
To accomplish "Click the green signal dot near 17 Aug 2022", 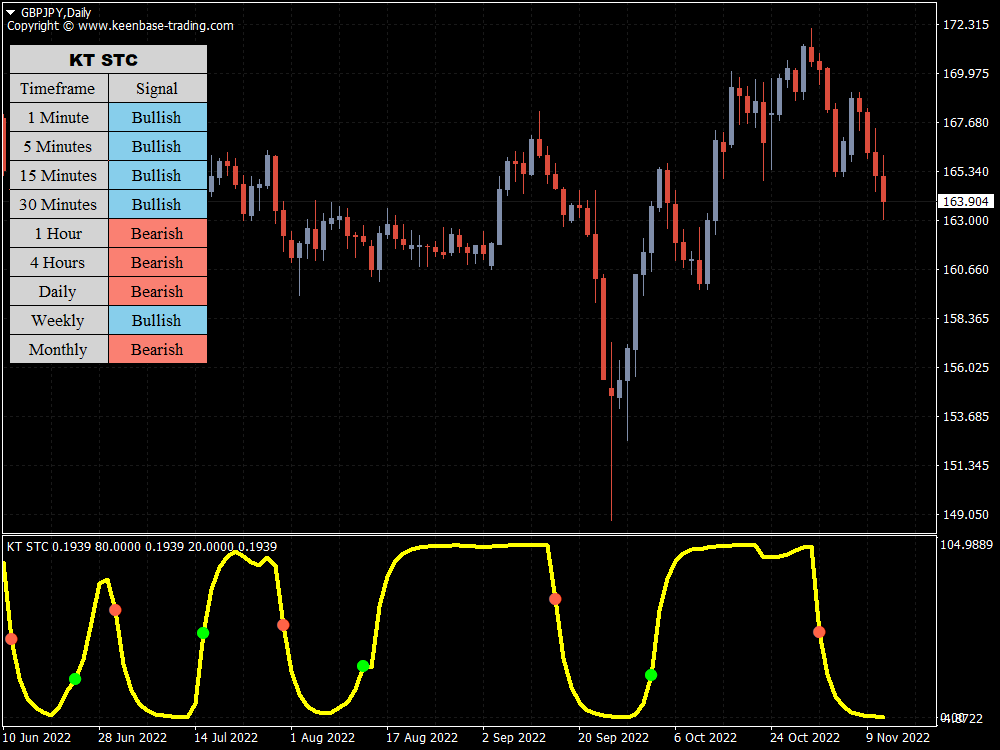I will coord(363,666).
